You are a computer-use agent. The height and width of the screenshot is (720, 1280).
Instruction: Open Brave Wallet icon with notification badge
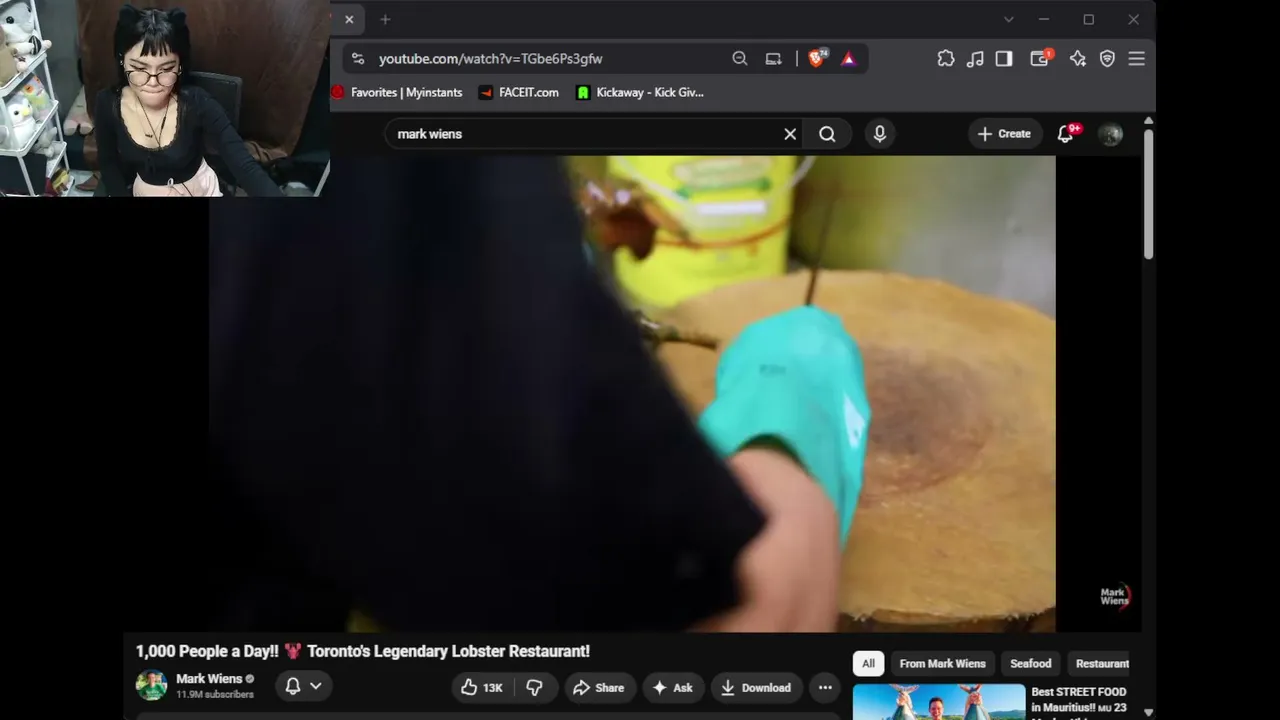[1040, 58]
